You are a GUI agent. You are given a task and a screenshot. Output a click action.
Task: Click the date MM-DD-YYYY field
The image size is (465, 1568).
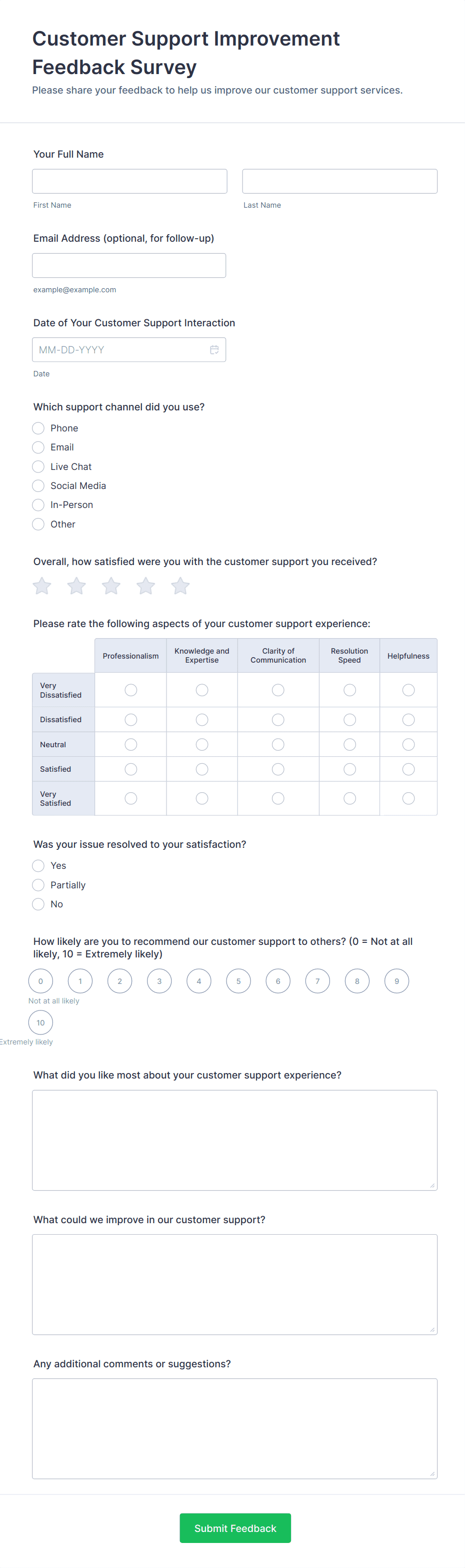(118, 350)
